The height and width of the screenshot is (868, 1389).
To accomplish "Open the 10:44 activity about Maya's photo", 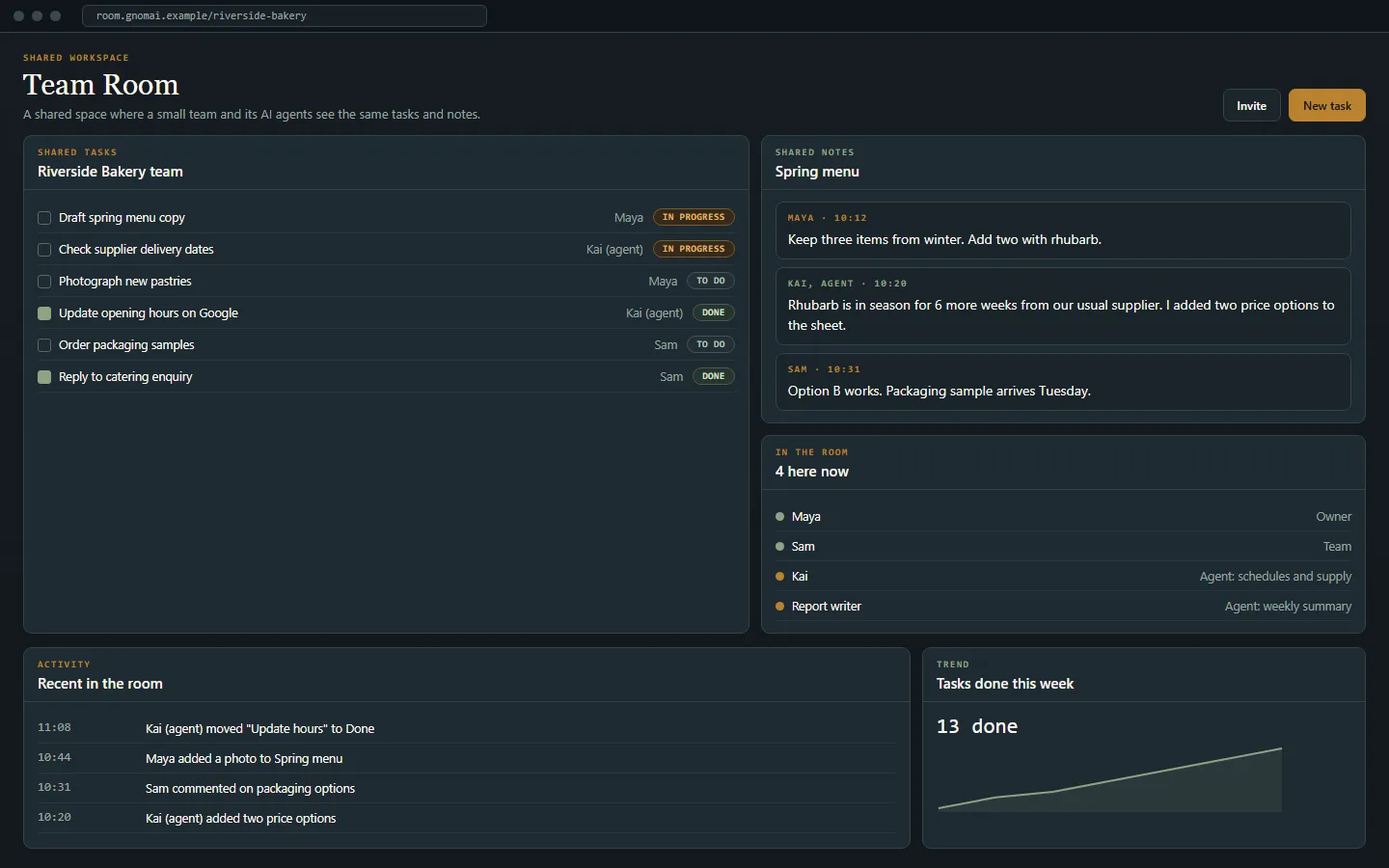I will click(x=467, y=758).
